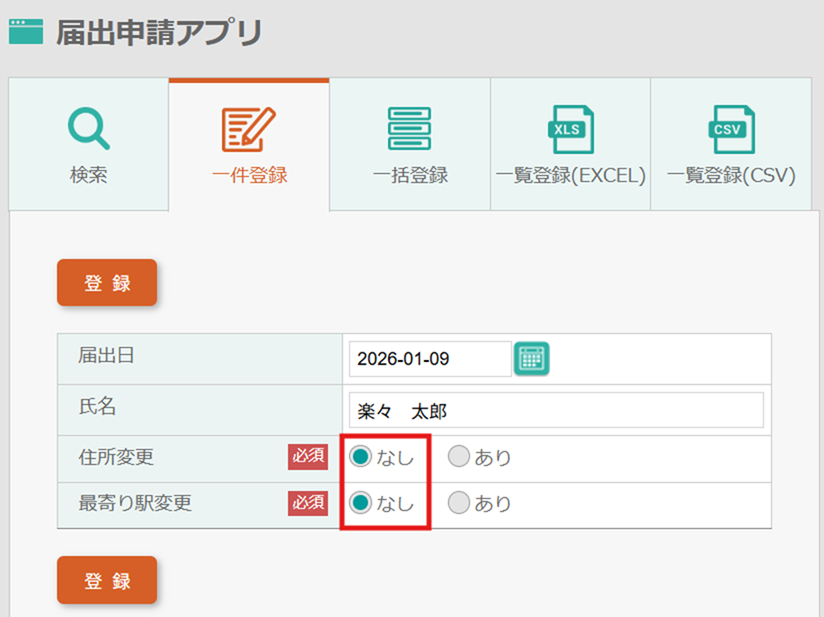The image size is (824, 617).
Task: Click the pencil-and-form icon for 一件登録
Action: (248, 128)
